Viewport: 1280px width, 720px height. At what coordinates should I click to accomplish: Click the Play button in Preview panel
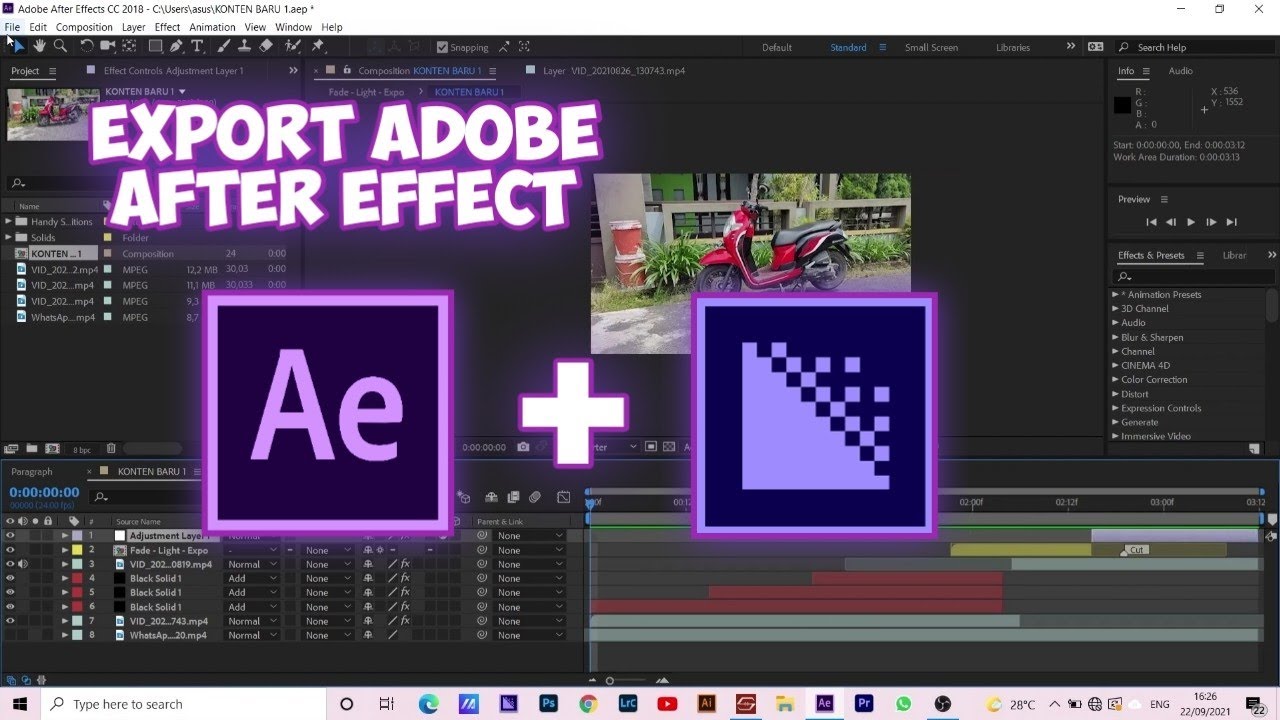[1191, 222]
